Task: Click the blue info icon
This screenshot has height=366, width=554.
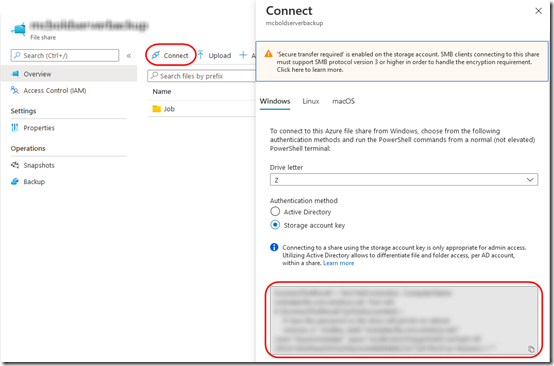Action: pos(274,247)
